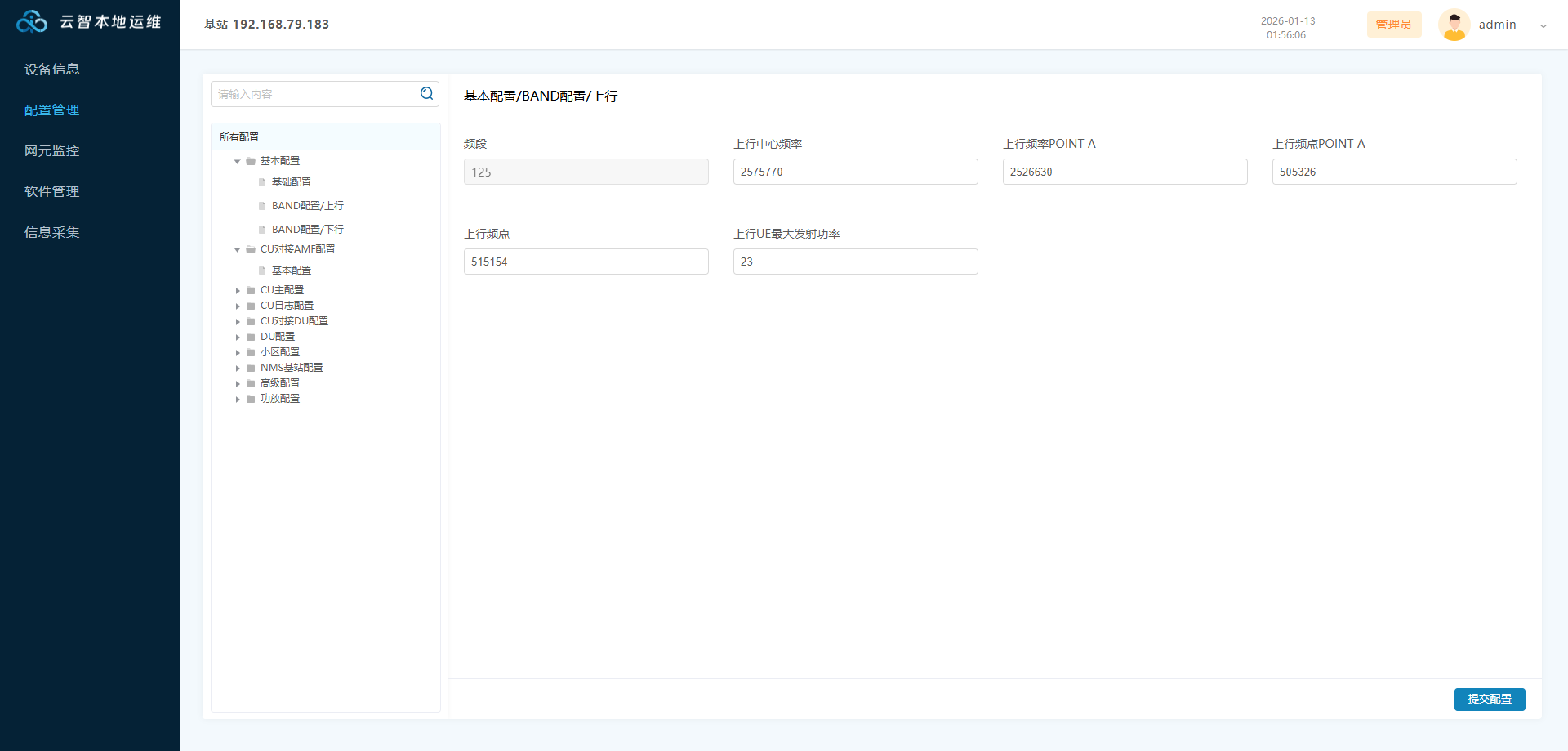The width and height of the screenshot is (1568, 751).
Task: Collapse the 基本配置 tree node
Action: tap(238, 162)
